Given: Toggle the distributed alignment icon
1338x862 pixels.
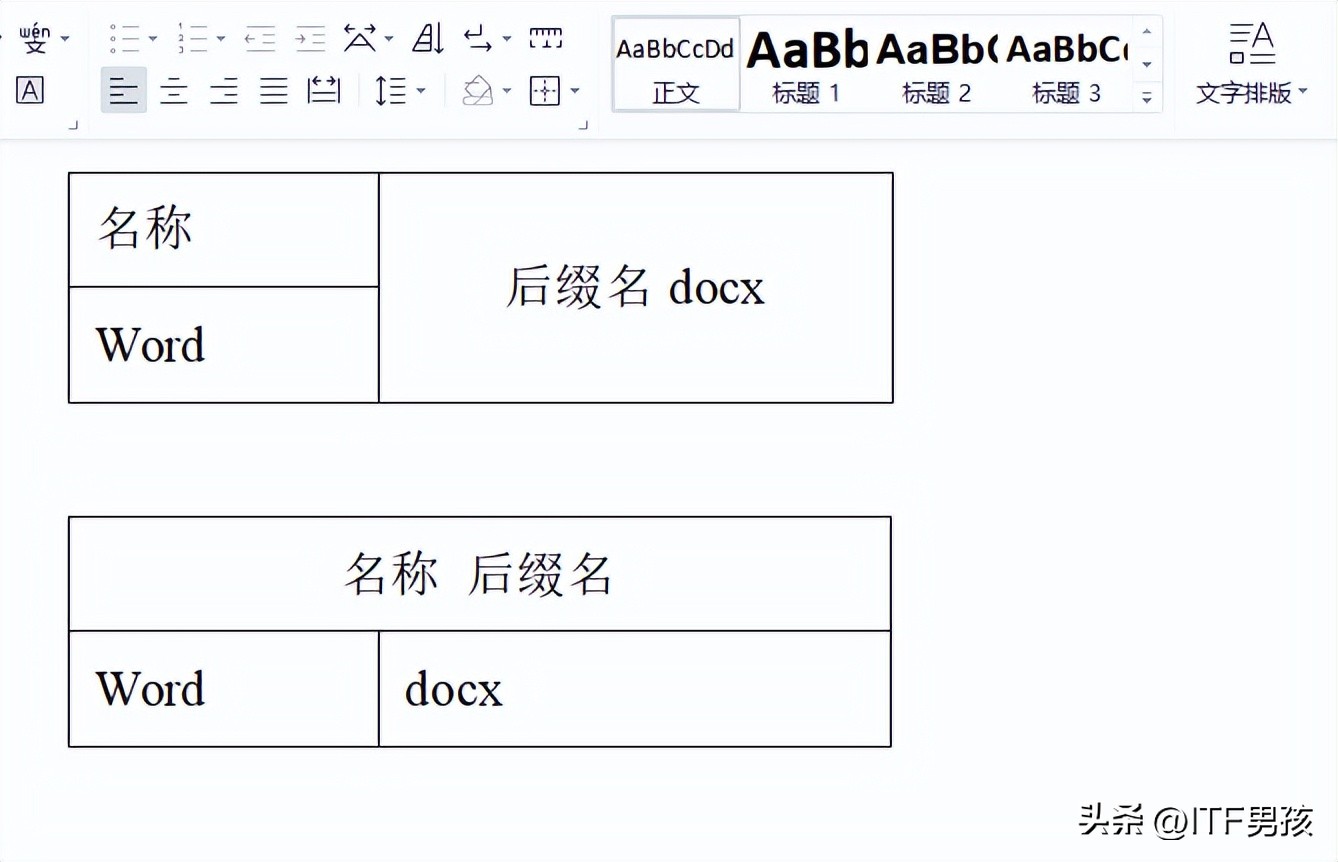Looking at the screenshot, I should click(322, 90).
